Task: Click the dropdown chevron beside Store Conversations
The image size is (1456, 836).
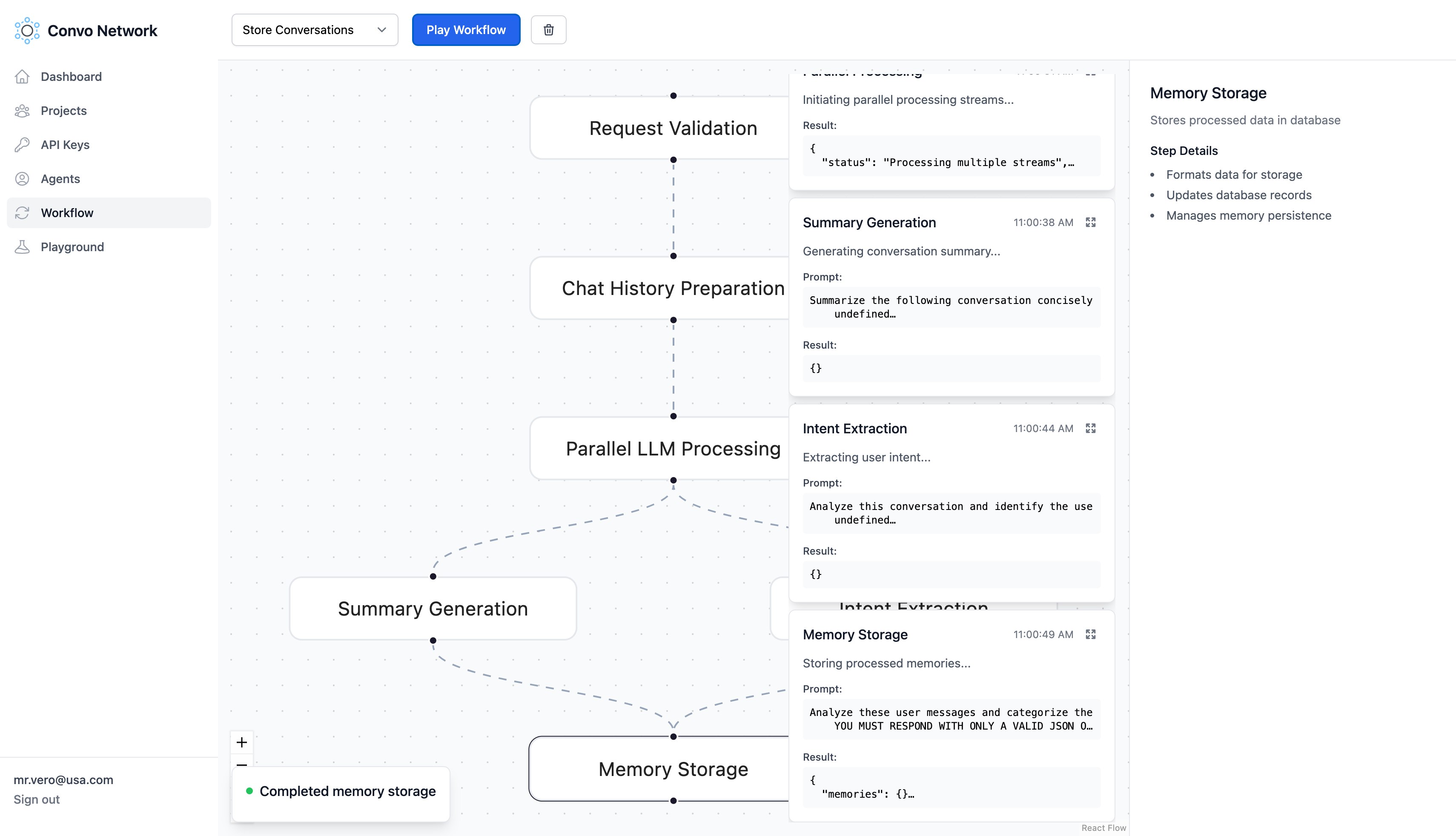Action: pyautogui.click(x=382, y=30)
